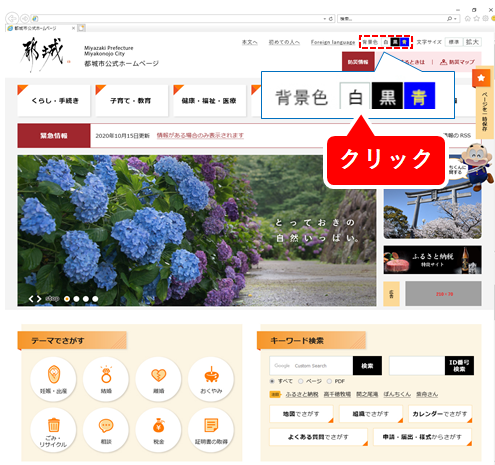Show the next slideshow image

point(39,299)
